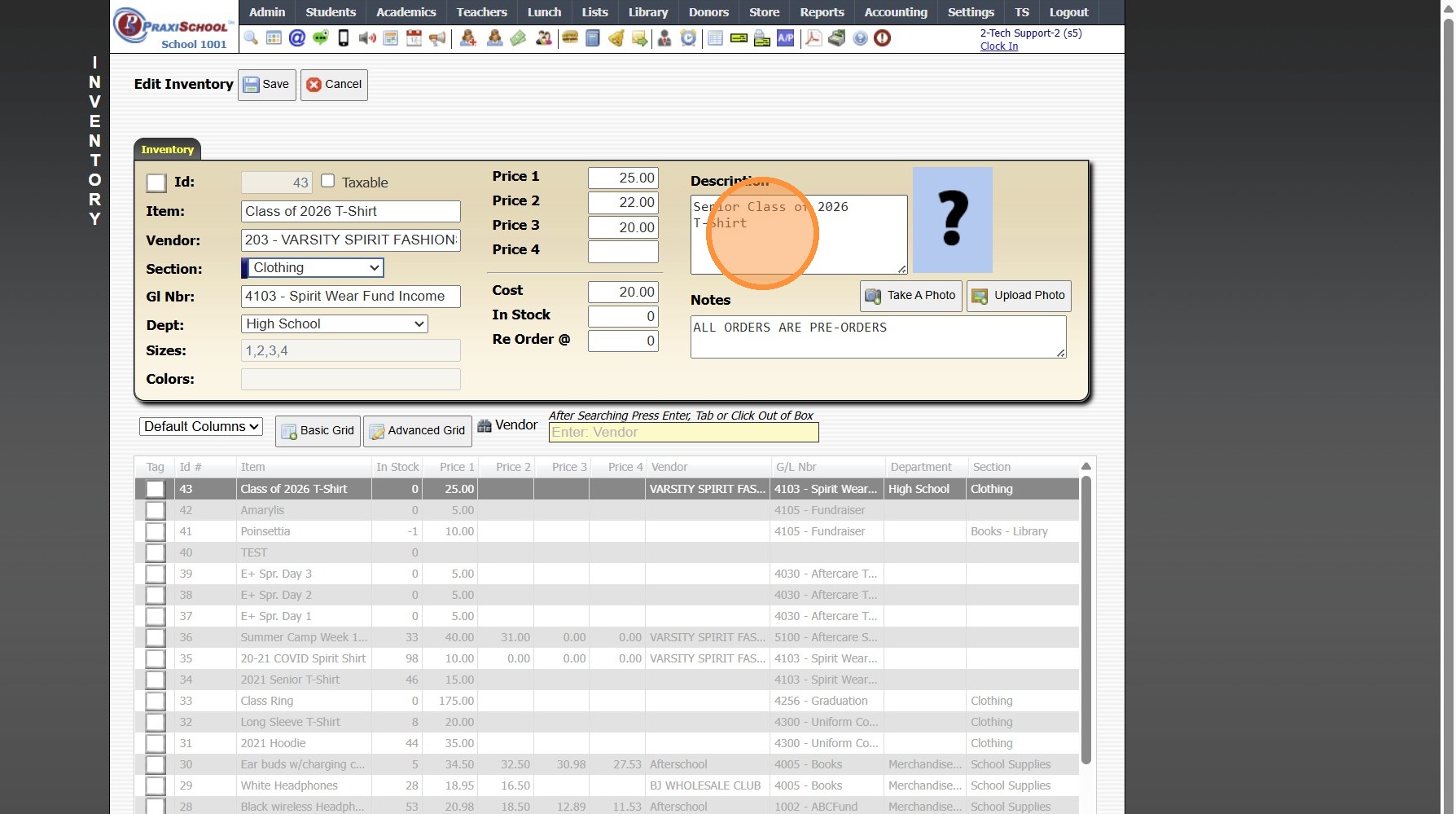This screenshot has width=1456, height=814.
Task: Open the email @ icon
Action: 297,38
